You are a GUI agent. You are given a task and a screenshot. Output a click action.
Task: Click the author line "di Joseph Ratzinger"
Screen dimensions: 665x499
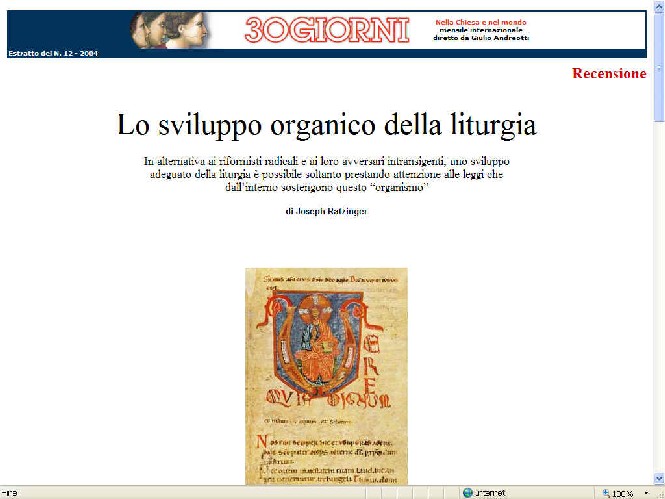tap(326, 211)
